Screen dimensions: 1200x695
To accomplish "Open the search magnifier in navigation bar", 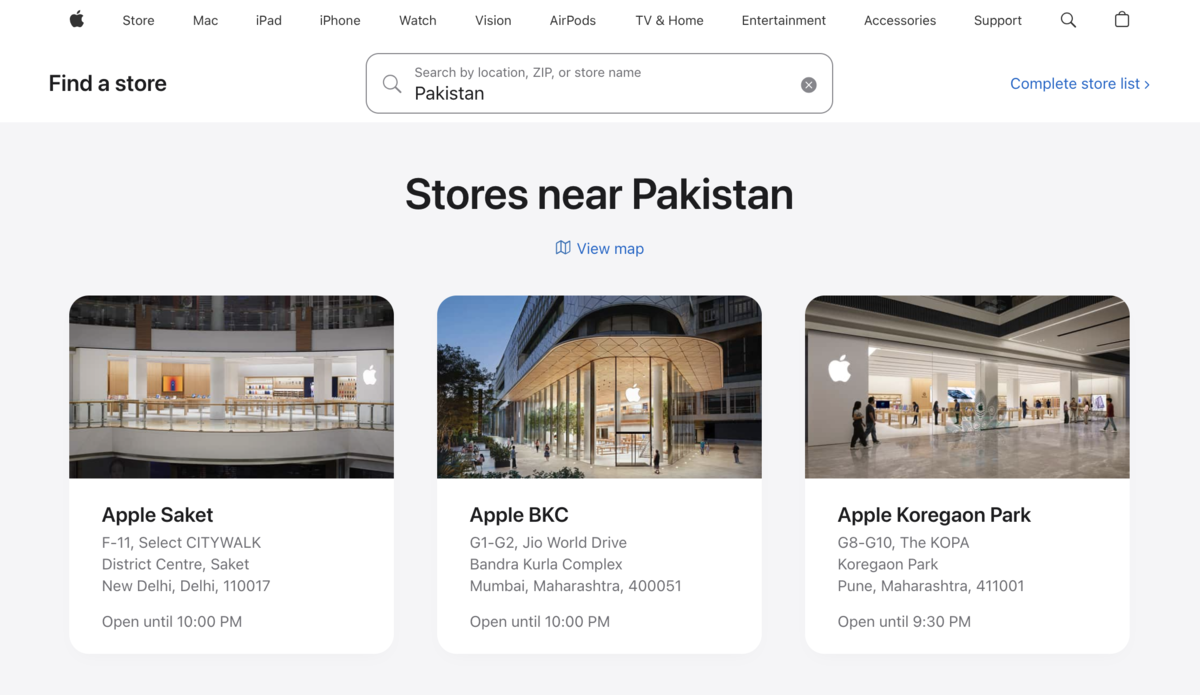I will point(1068,20).
